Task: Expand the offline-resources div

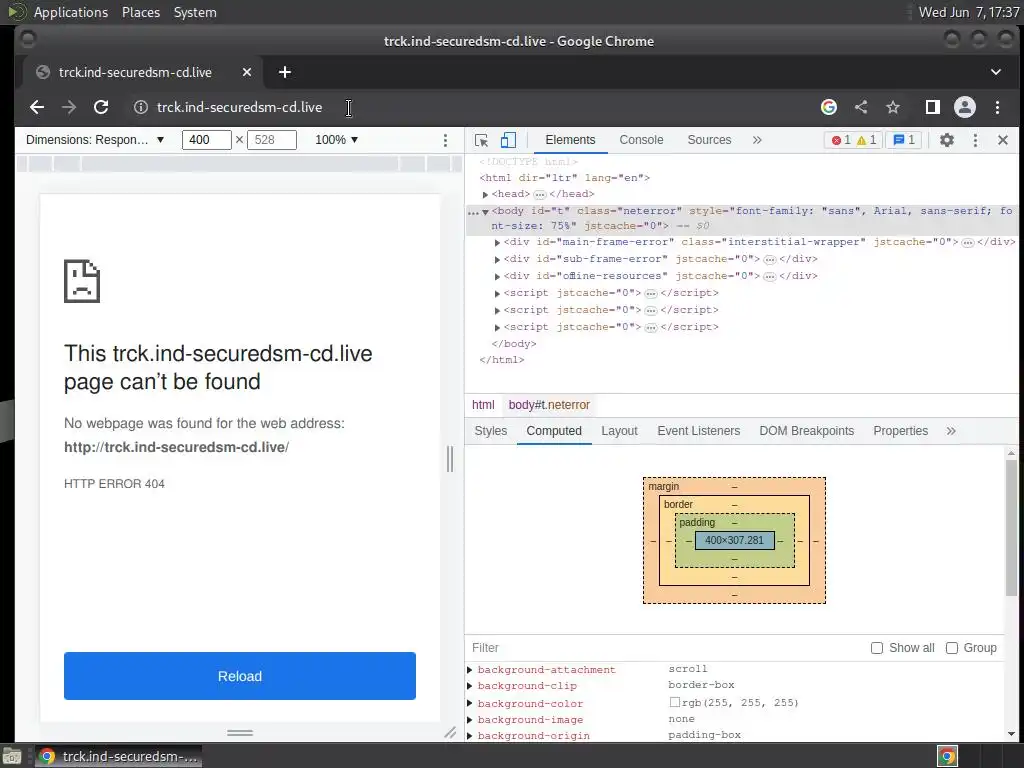Action: [x=498, y=277]
